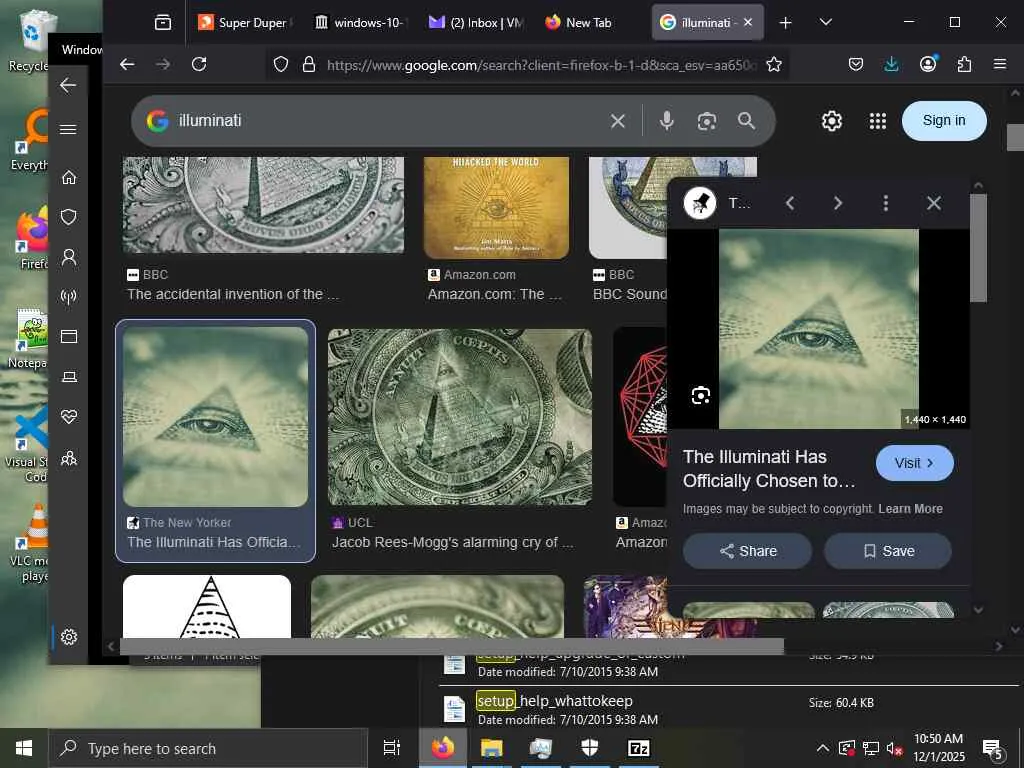Save the previewed Illuminati image

pos(888,551)
